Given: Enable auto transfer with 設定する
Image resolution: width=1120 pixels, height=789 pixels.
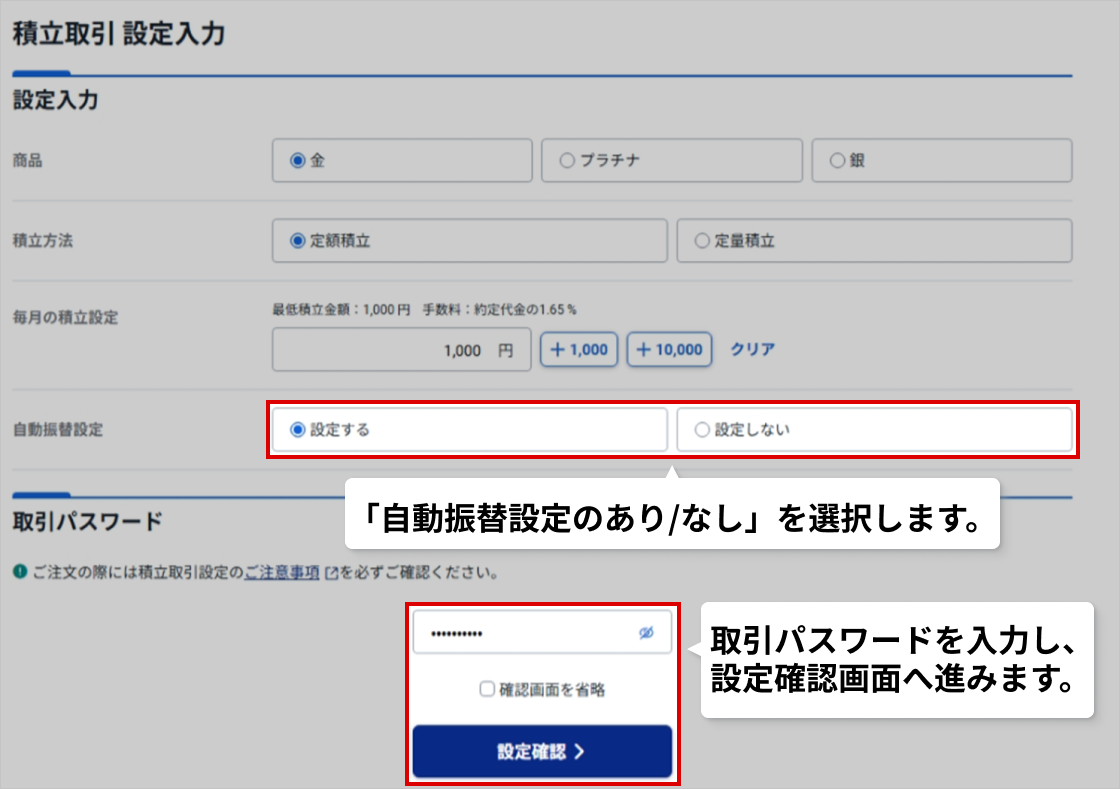Looking at the screenshot, I should 297,430.
